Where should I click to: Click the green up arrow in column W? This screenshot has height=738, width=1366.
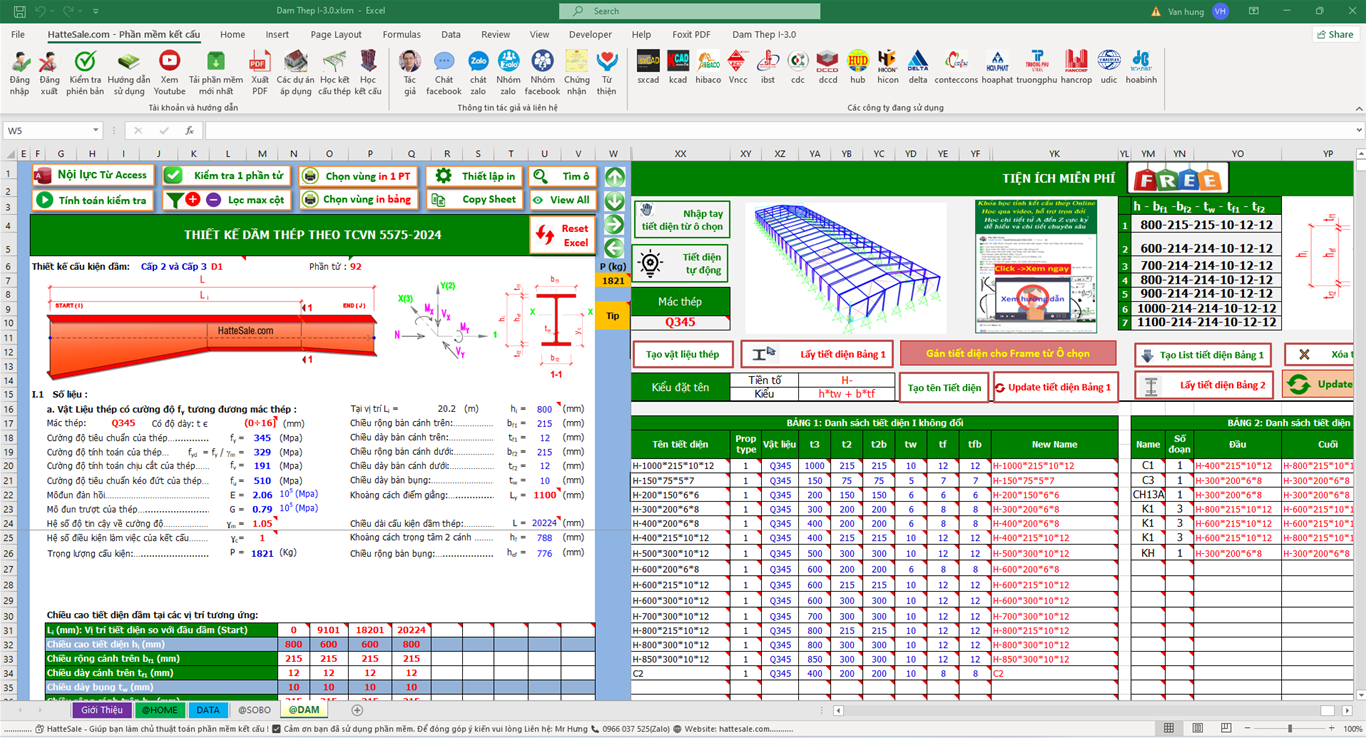(614, 177)
